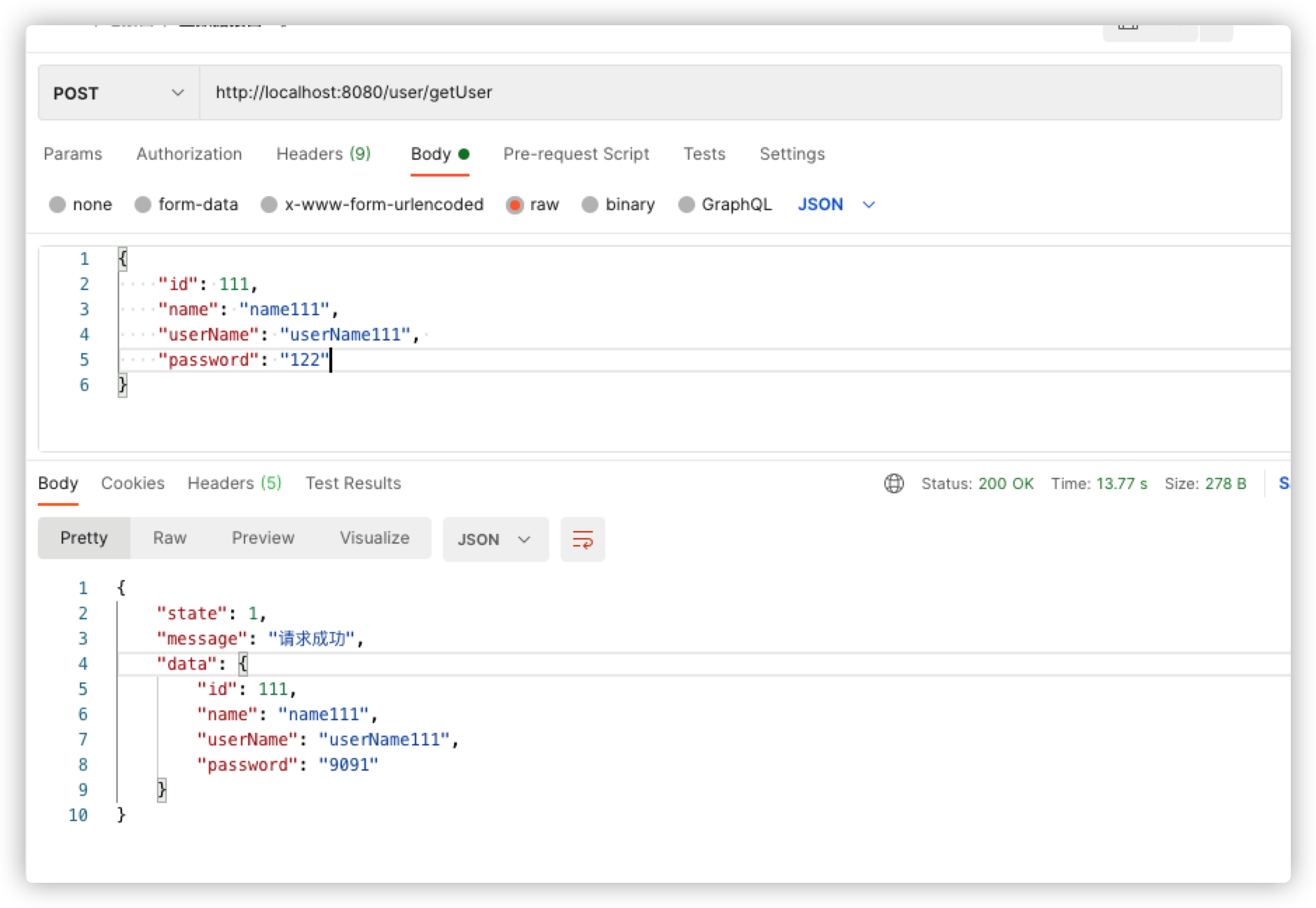Switch to the Tests tab
This screenshot has height=908, width=1316.
tap(704, 154)
